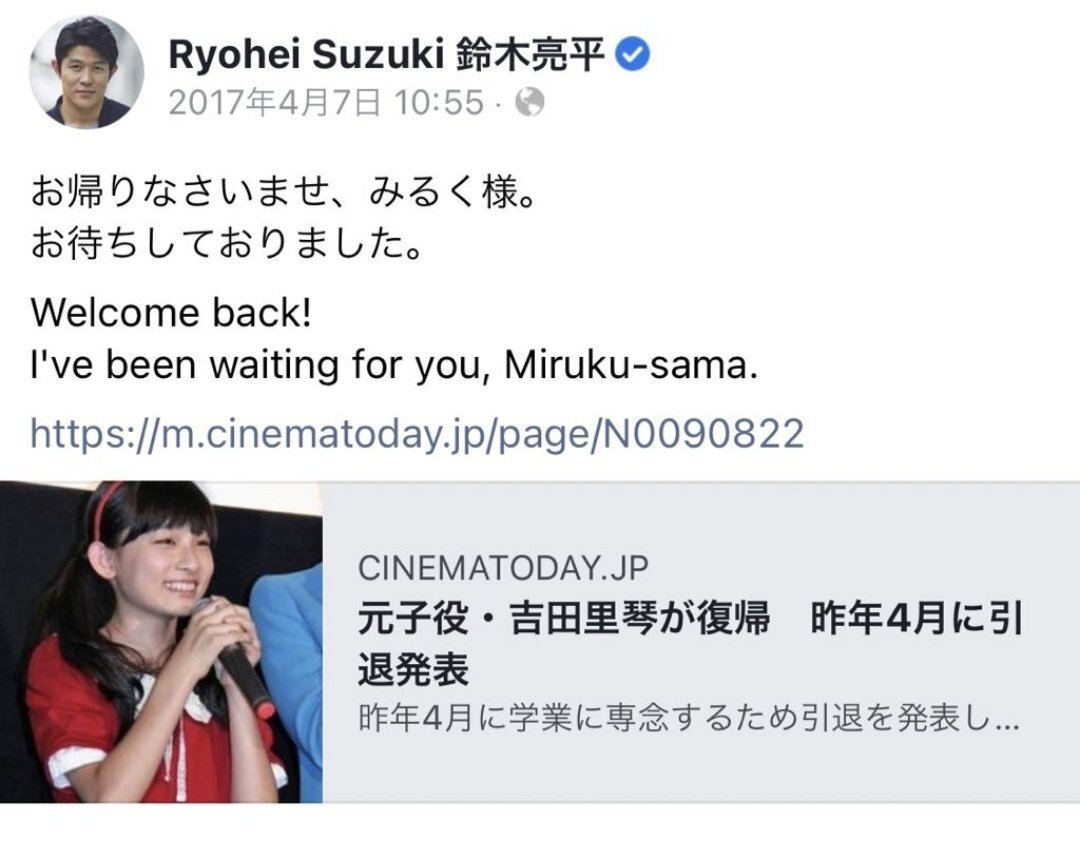Screen dimensions: 1080x841
Task: Click the globe public-audience icon
Action: point(530,102)
